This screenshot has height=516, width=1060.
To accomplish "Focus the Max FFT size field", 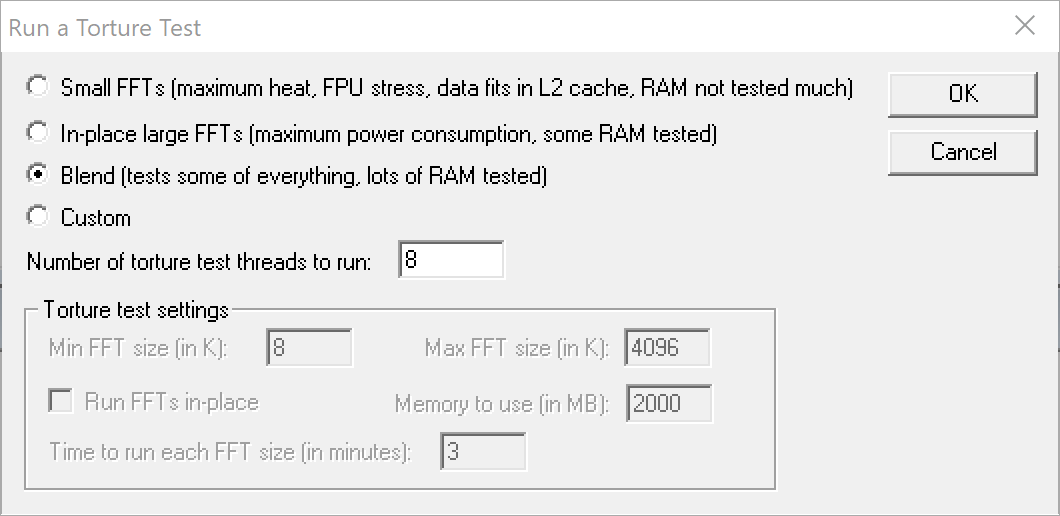I will 667,349.
